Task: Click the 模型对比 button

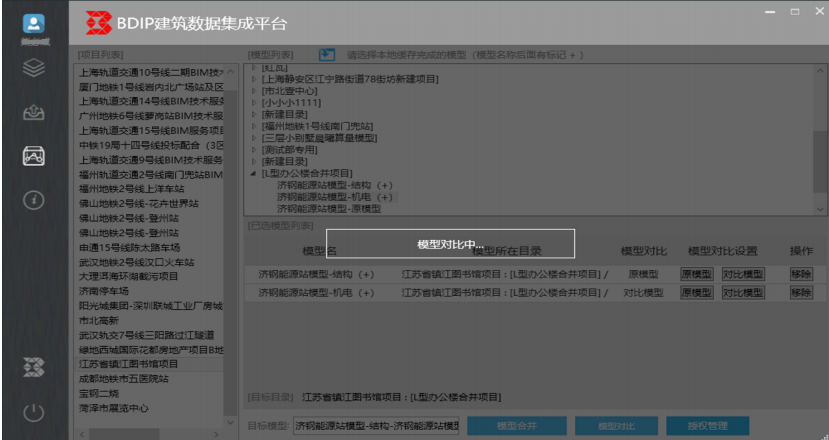Action: 616,426
